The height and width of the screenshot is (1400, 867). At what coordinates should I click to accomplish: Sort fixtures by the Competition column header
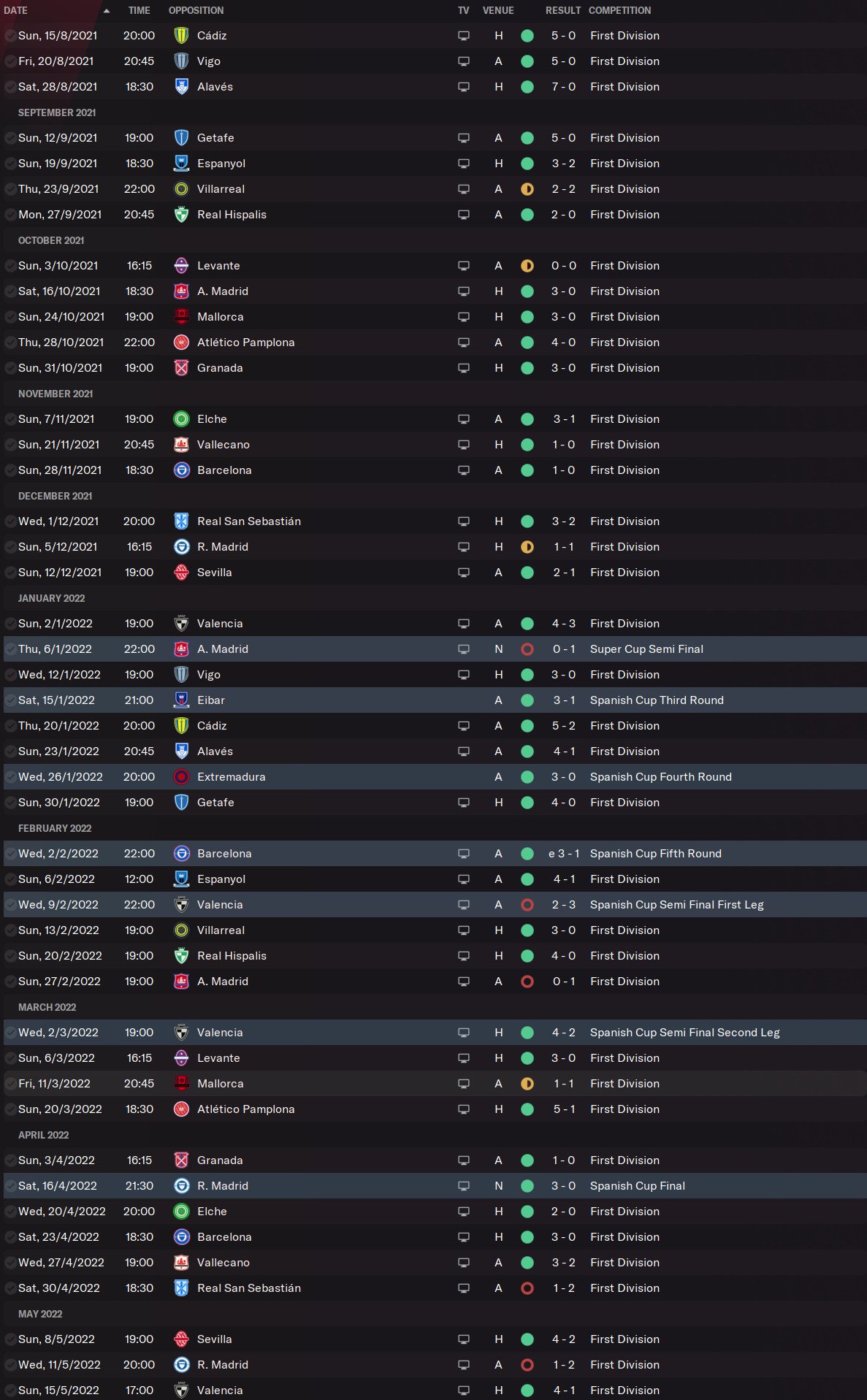(x=619, y=11)
